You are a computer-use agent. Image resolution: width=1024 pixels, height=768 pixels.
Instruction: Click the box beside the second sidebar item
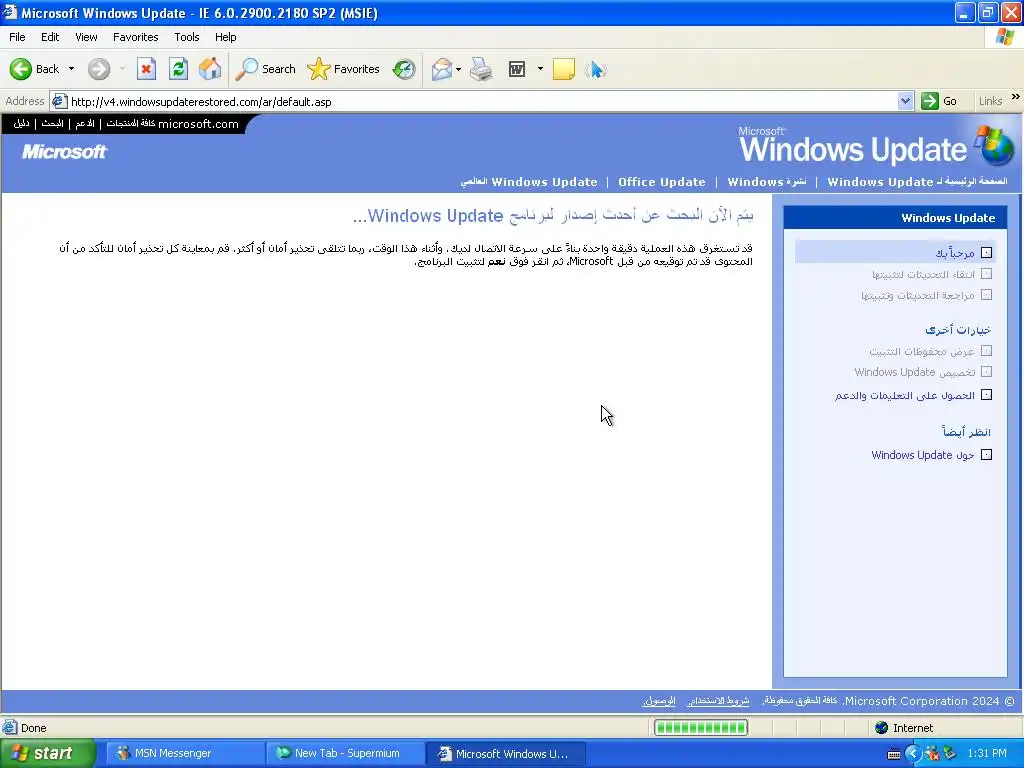[x=986, y=274]
